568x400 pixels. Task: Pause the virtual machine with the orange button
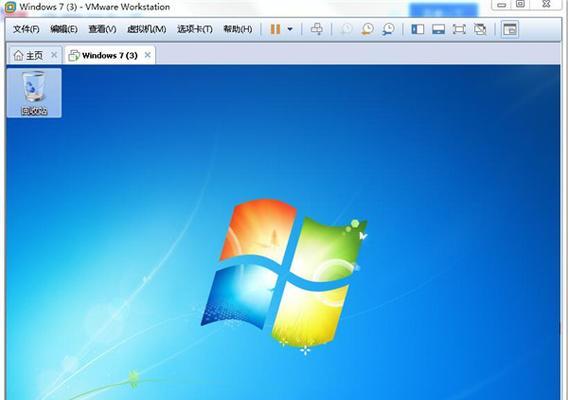[275, 29]
